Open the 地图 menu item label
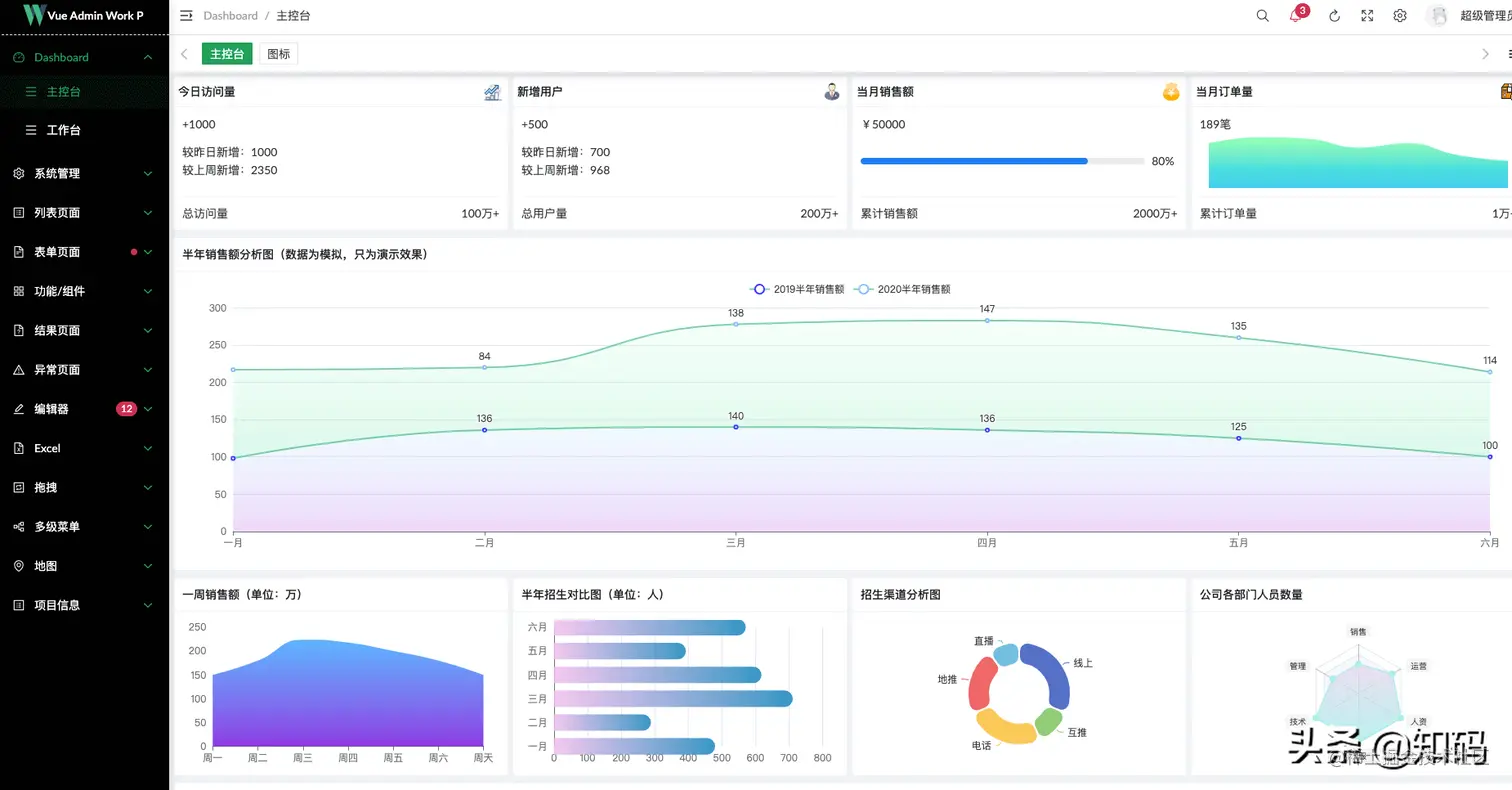This screenshot has height=790, width=1512. point(46,566)
